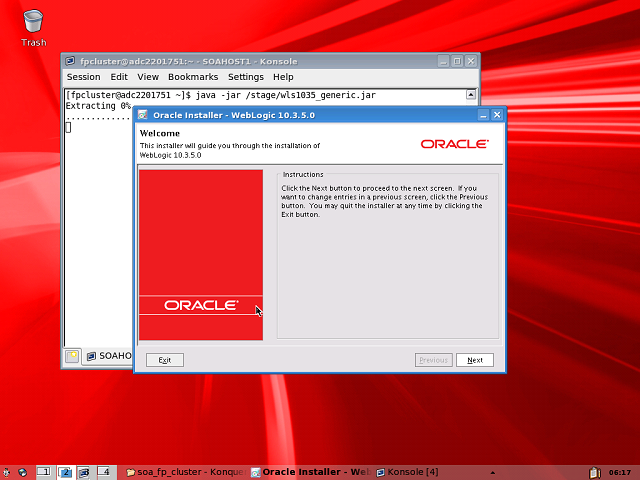
Task: Click Next in the Oracle Installer
Action: [475, 360]
